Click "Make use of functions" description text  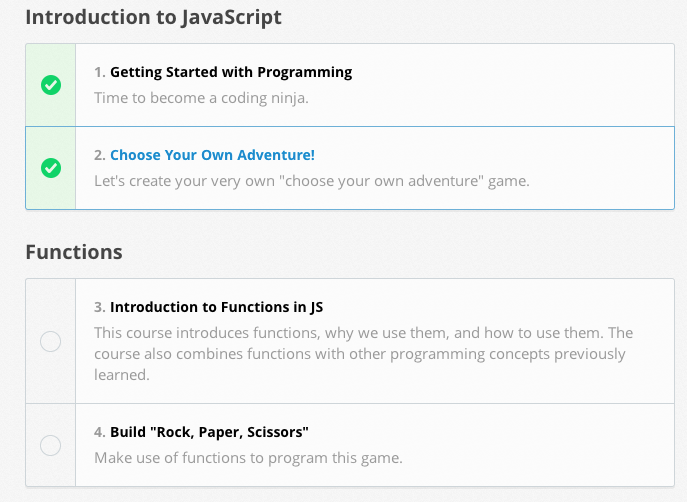tap(247, 458)
